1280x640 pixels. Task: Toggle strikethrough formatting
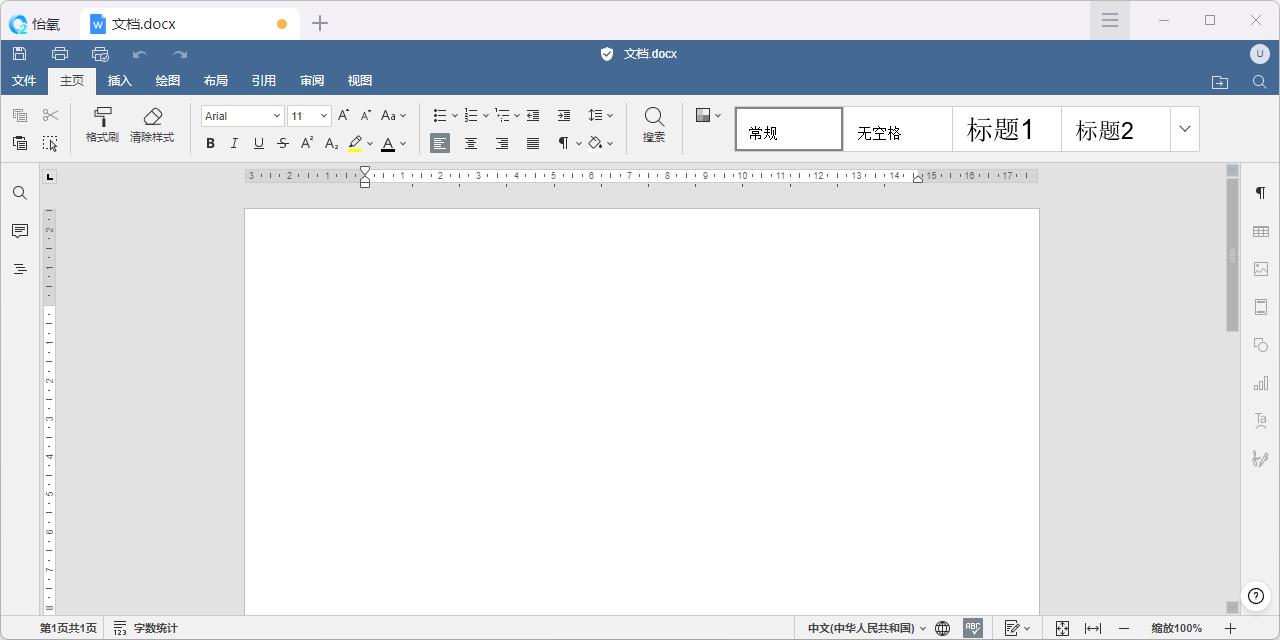click(283, 143)
